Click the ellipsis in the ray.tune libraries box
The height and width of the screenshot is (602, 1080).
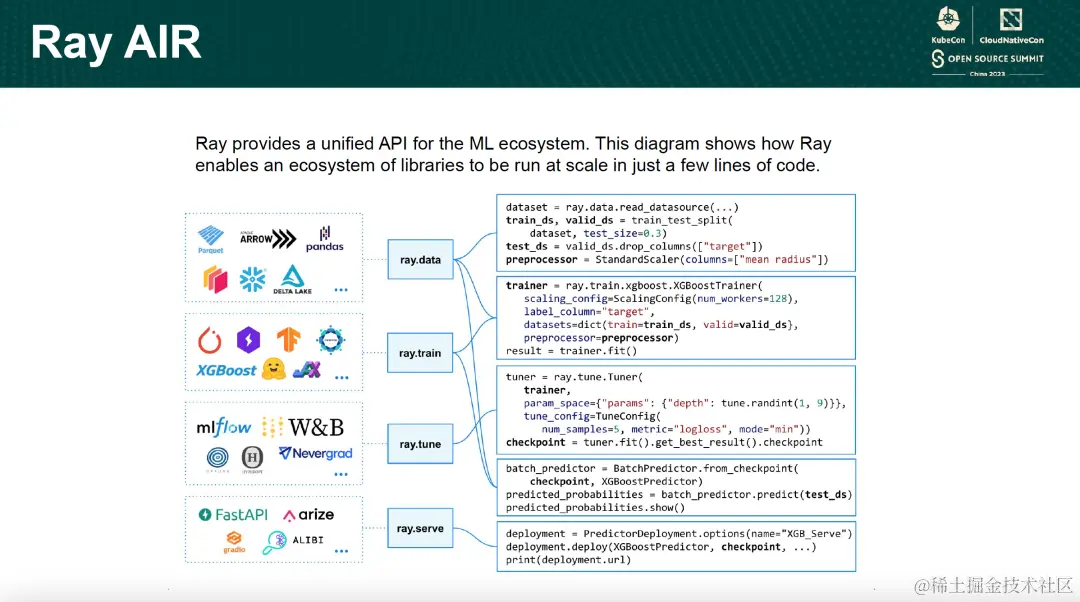point(341,475)
